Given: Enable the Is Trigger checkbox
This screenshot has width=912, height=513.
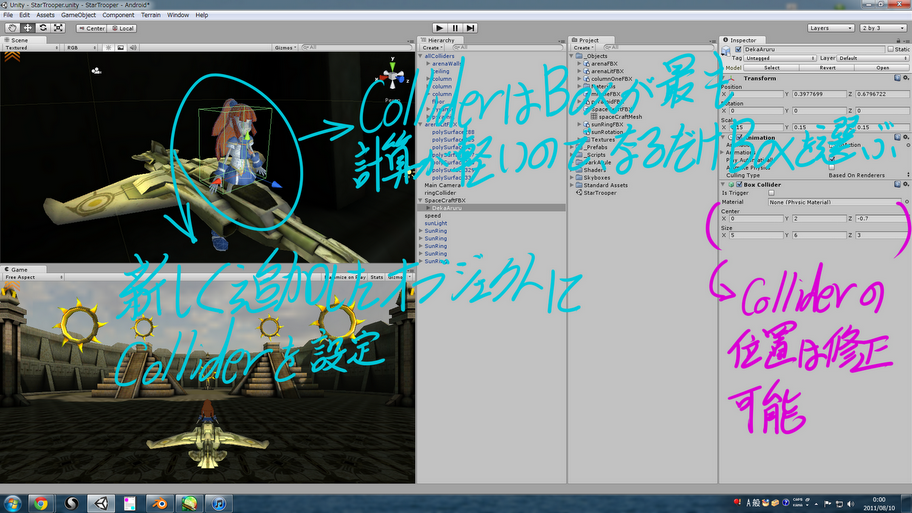Looking at the screenshot, I should (771, 193).
